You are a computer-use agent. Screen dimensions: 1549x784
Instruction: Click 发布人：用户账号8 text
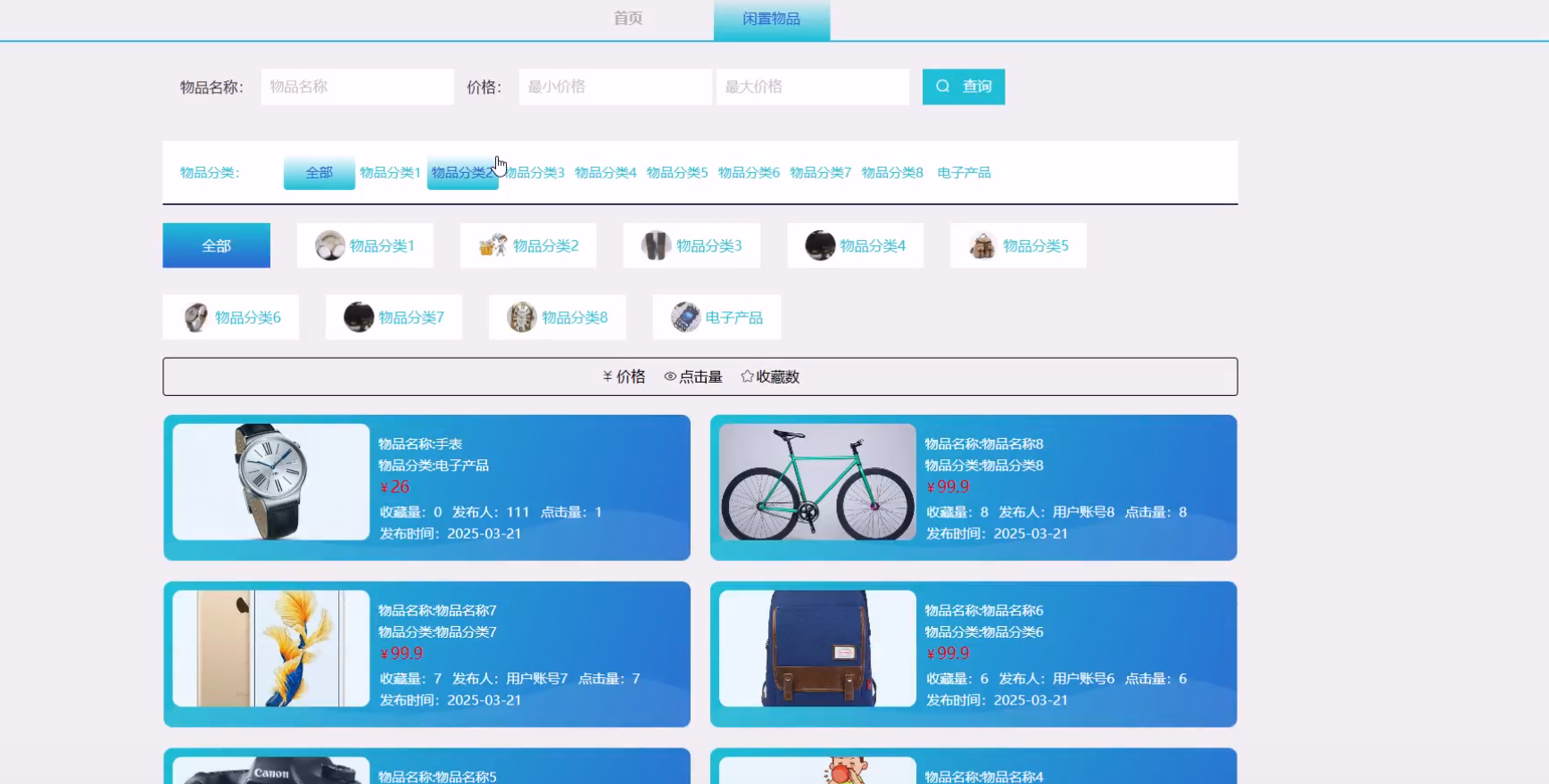point(1056,513)
